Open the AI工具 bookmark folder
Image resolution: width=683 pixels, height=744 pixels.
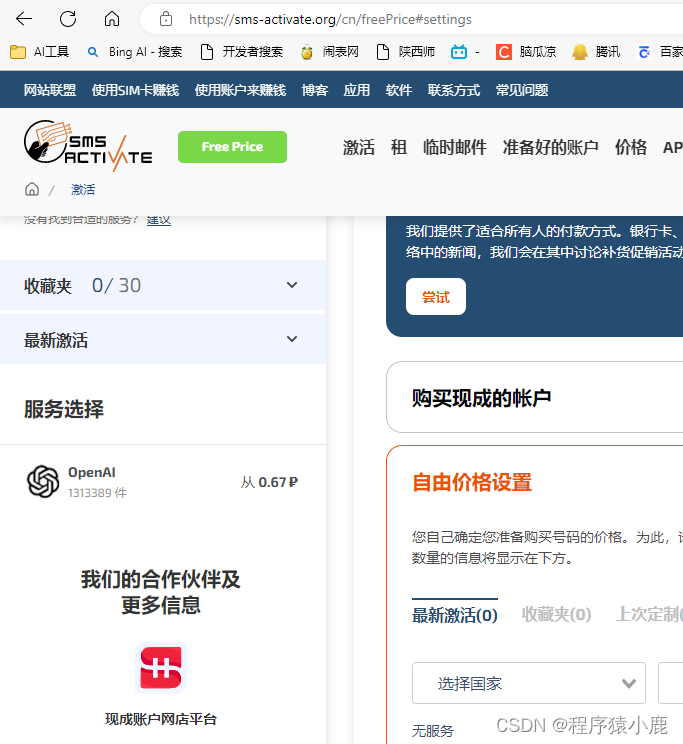[39, 52]
